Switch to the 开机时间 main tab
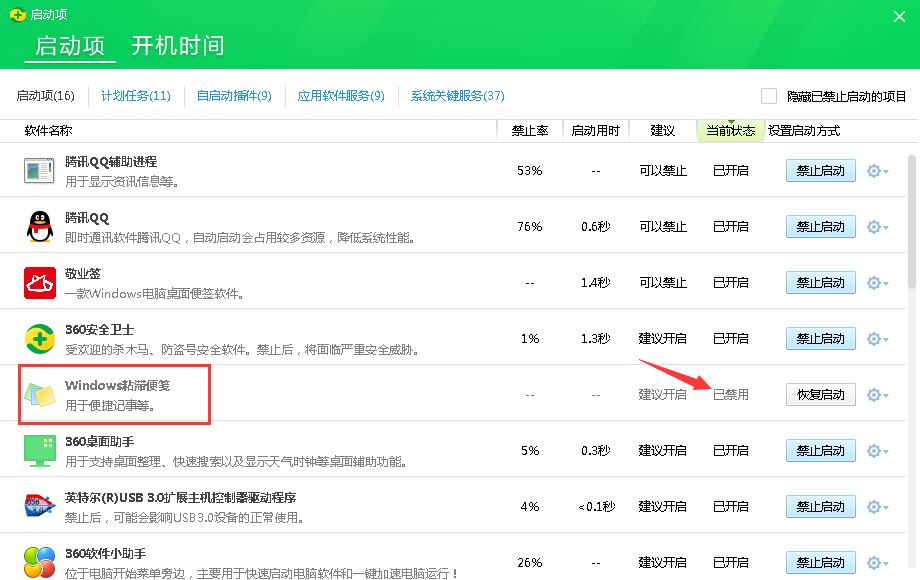Viewport: 920px width, 580px height. pyautogui.click(x=178, y=46)
